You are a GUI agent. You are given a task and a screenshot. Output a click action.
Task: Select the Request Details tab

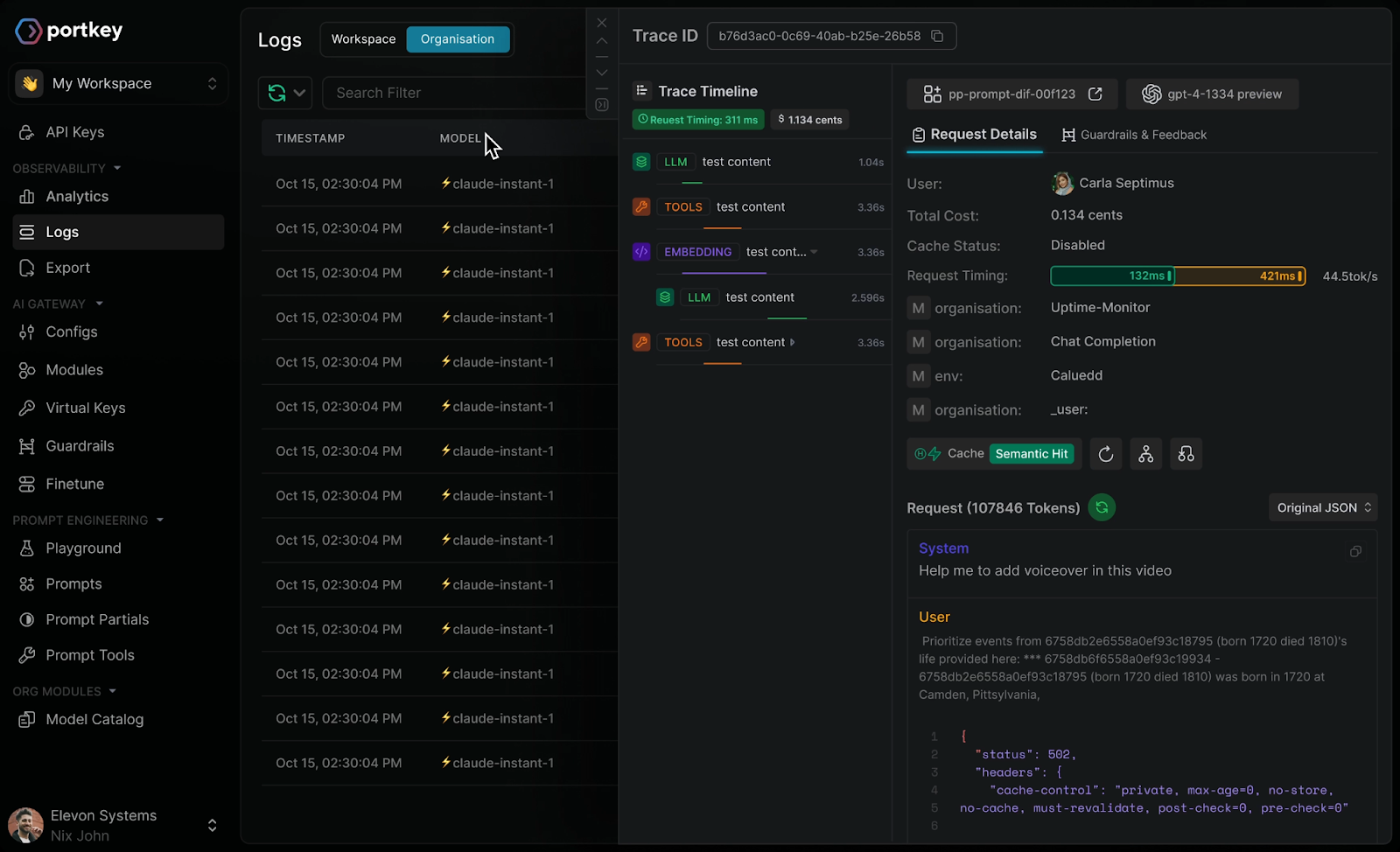coord(974,135)
